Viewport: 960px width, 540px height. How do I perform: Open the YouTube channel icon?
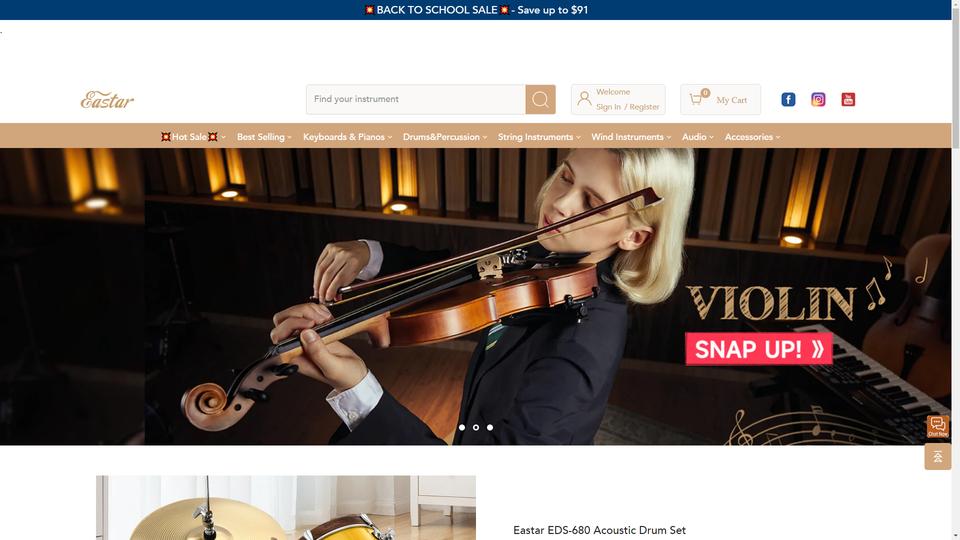click(x=848, y=99)
